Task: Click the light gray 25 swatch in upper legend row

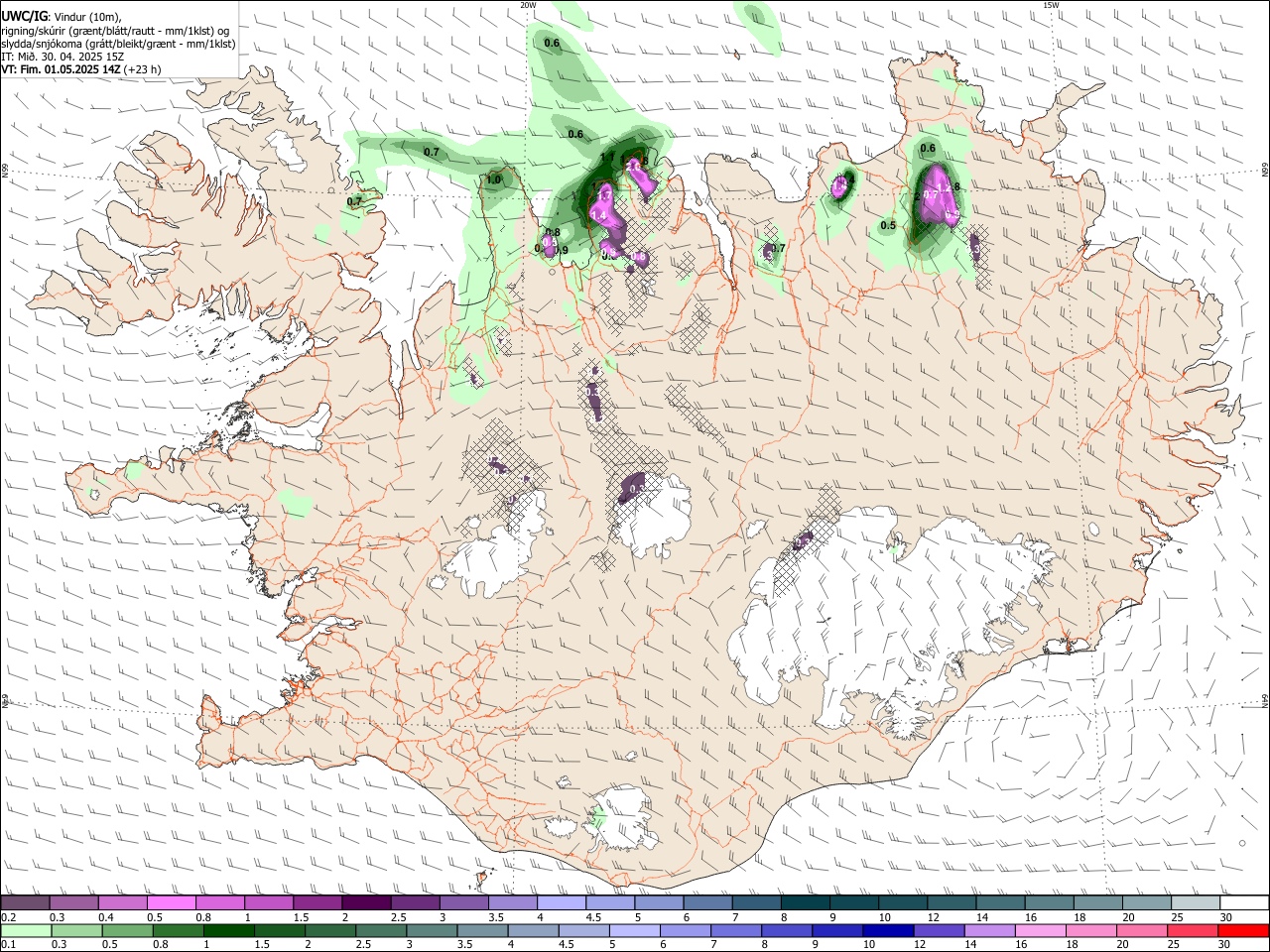Action: [x=1196, y=903]
